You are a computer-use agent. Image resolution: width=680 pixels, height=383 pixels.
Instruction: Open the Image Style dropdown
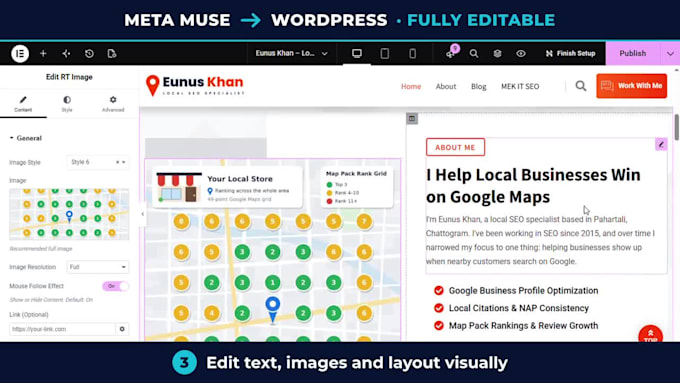pos(98,162)
